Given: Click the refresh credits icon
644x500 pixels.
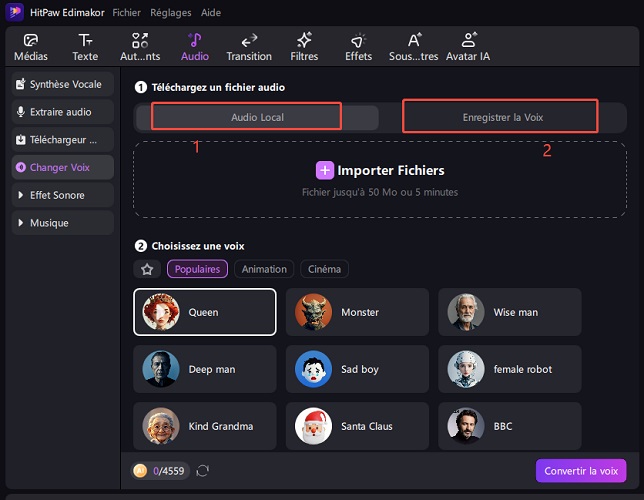Looking at the screenshot, I should click(203, 470).
